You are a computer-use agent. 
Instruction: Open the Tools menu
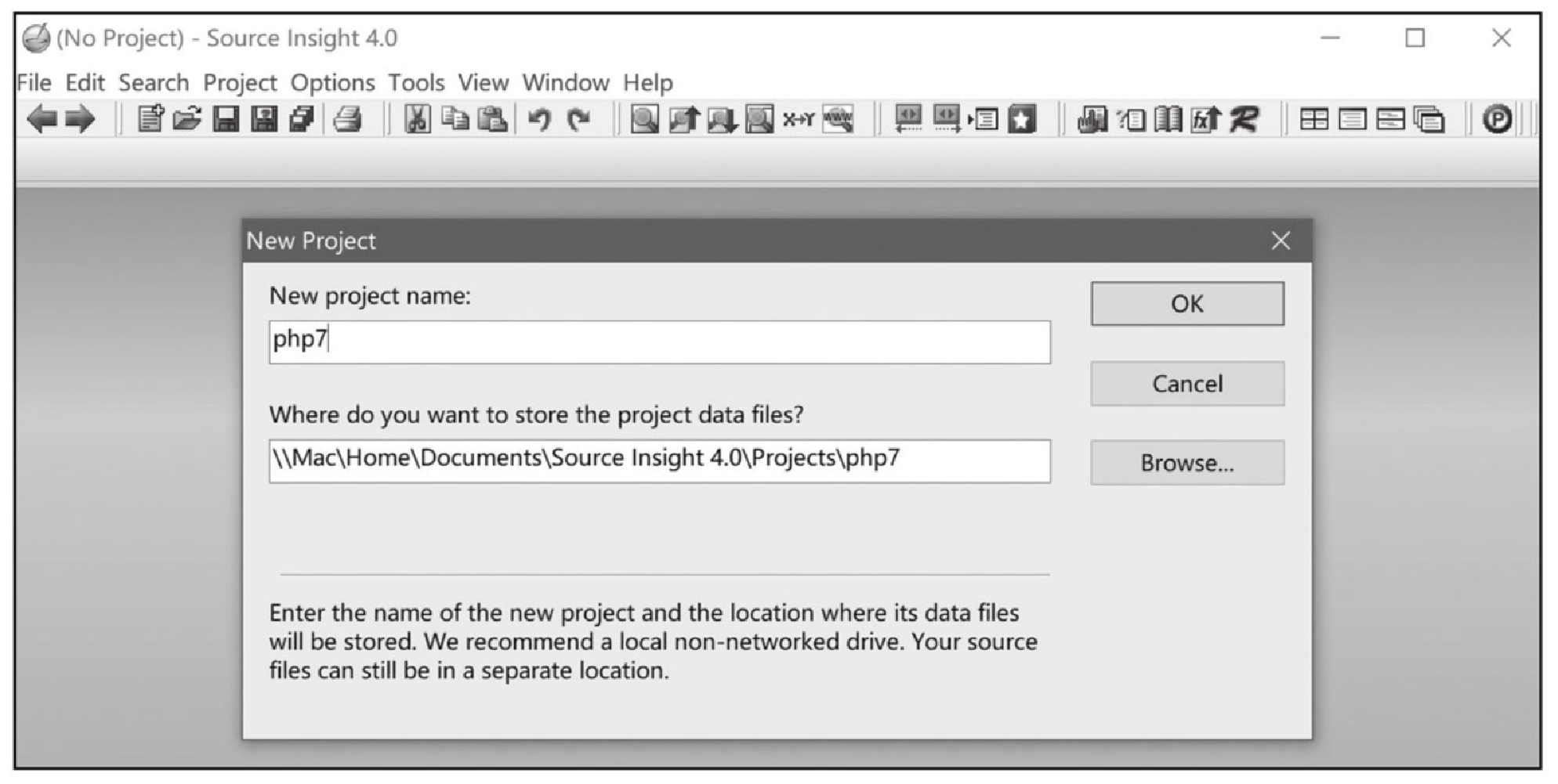416,82
